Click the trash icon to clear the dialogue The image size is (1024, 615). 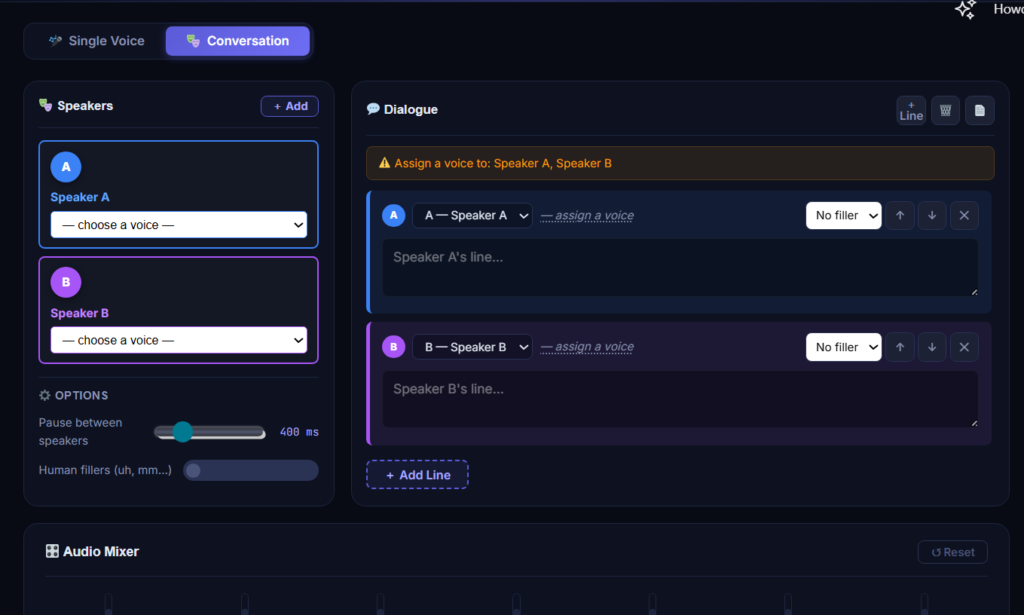945,110
